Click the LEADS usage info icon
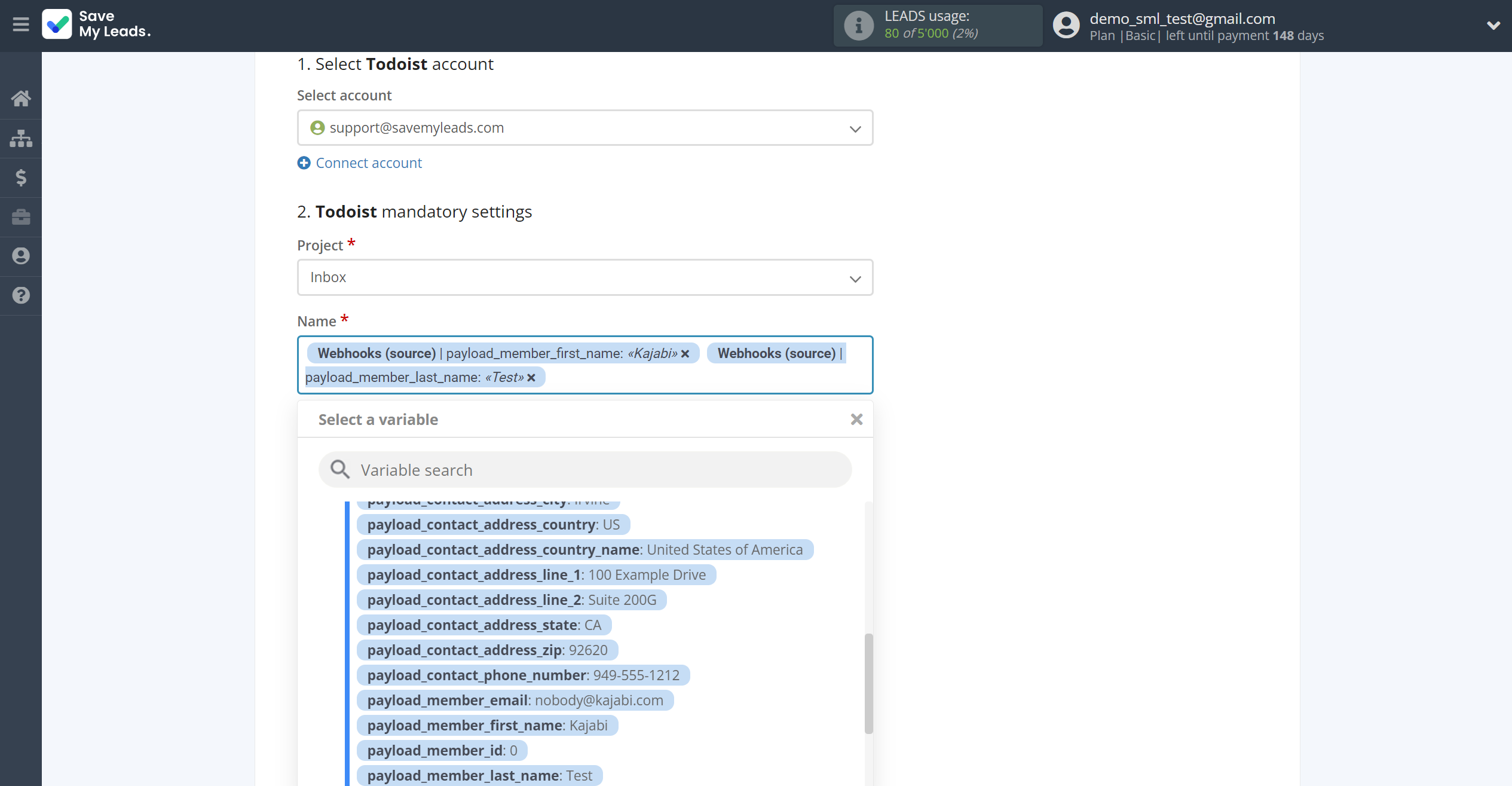 coord(859,26)
